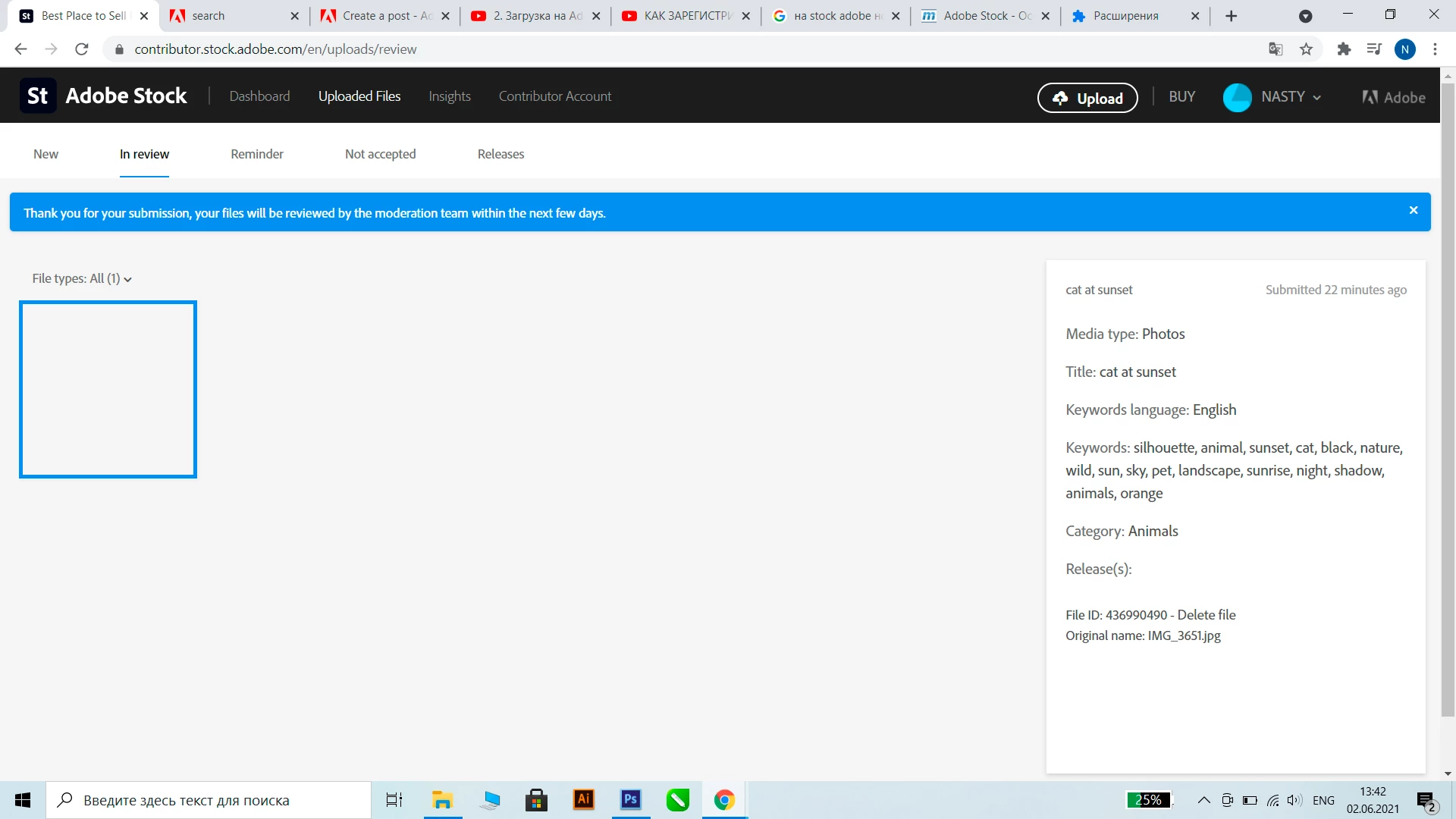The image size is (1456, 819).
Task: Expand the File types: All filter
Action: pos(82,279)
